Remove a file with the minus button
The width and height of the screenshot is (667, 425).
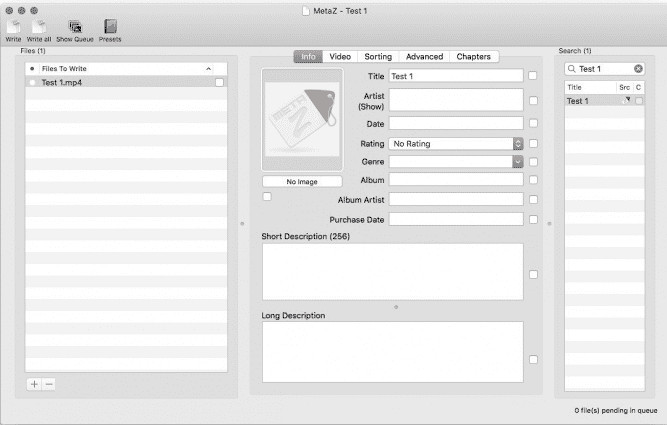(x=48, y=385)
